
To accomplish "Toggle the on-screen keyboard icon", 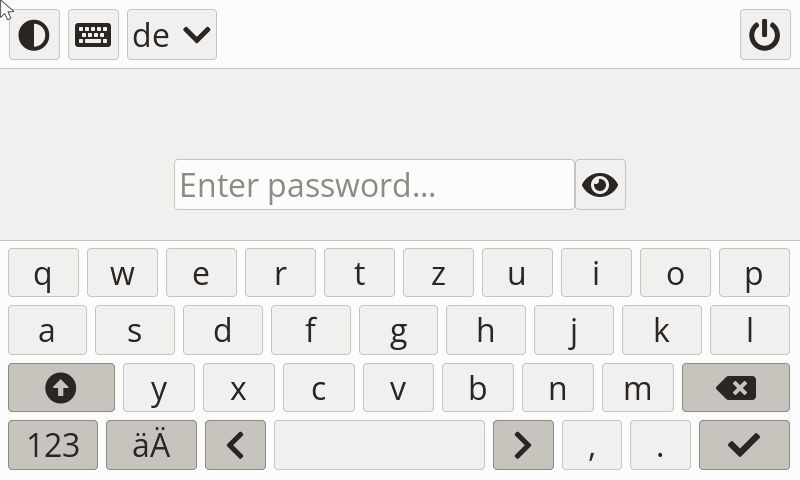I will coord(93,35).
